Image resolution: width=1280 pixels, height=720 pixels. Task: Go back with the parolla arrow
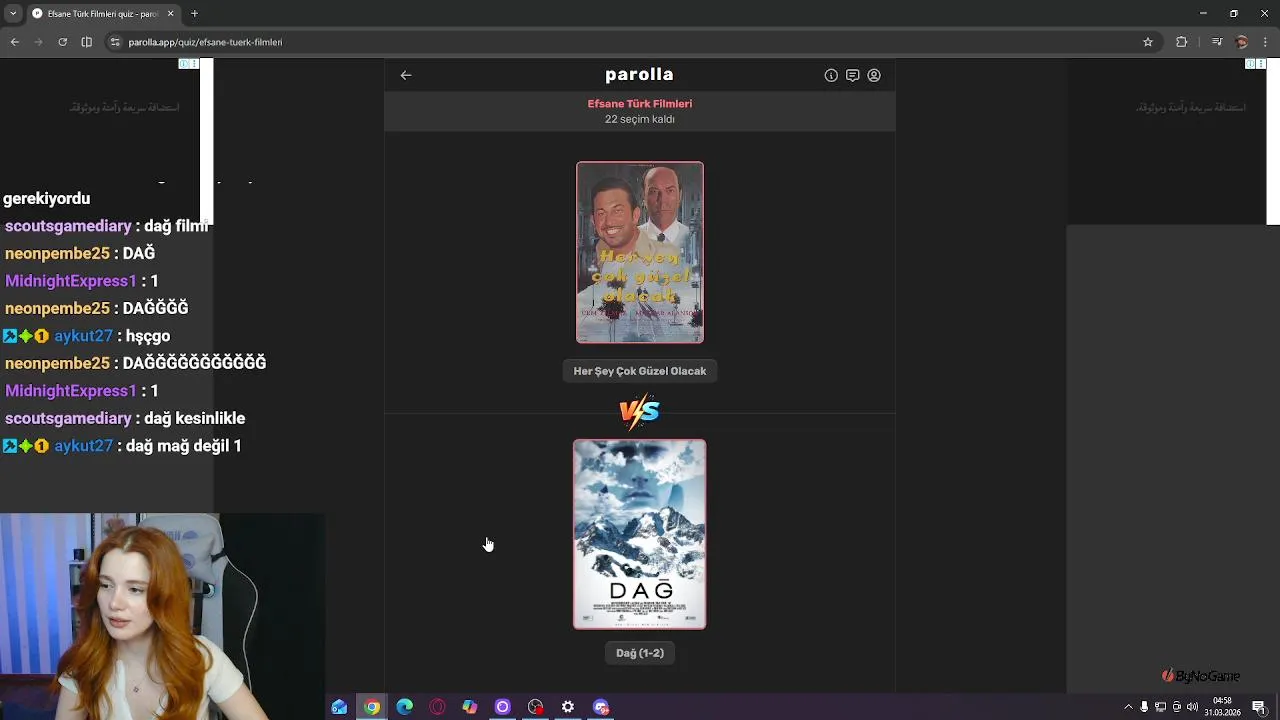click(x=406, y=75)
